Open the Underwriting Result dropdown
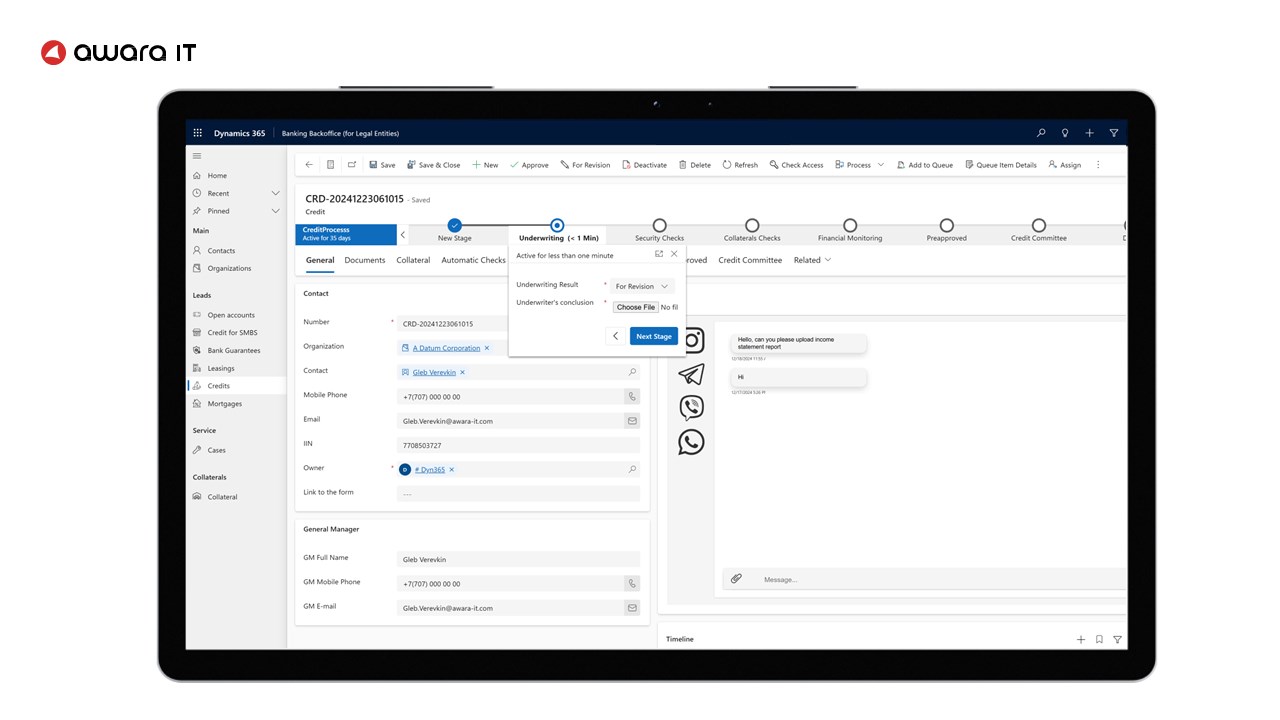 pyautogui.click(x=643, y=286)
